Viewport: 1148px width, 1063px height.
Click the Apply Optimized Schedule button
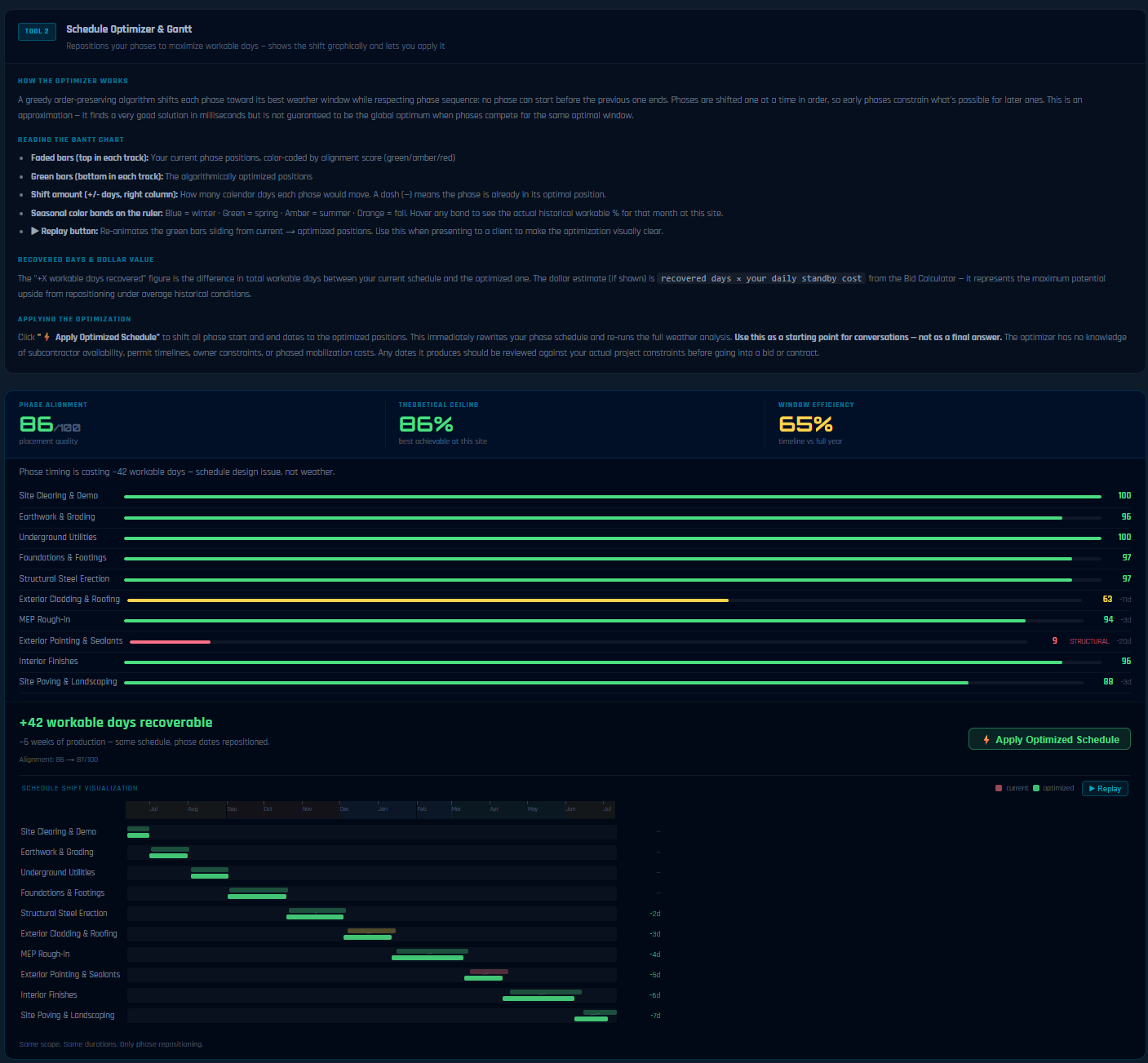(1049, 739)
